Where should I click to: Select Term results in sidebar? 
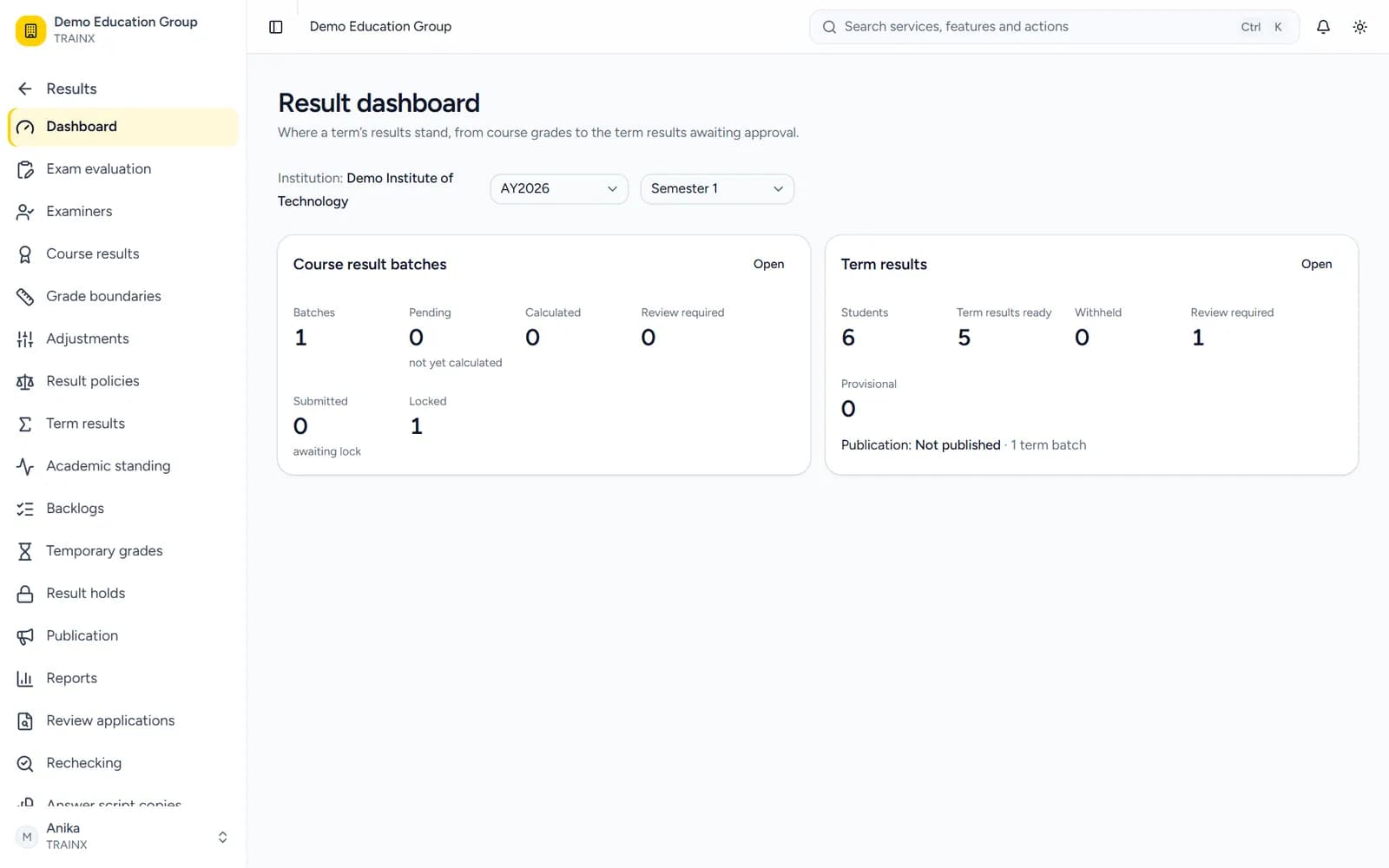pyautogui.click(x=123, y=424)
